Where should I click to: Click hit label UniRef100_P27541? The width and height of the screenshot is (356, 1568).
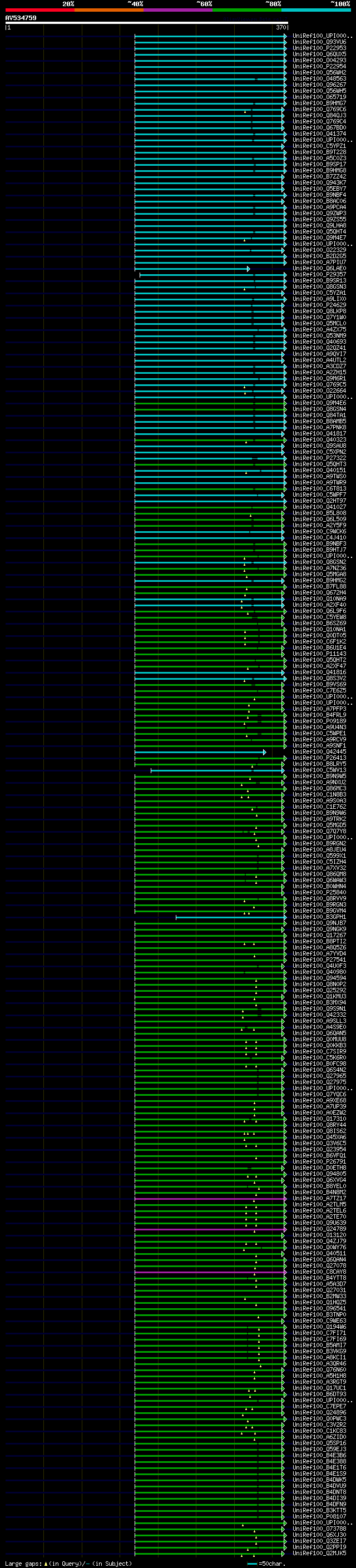(x=319, y=960)
